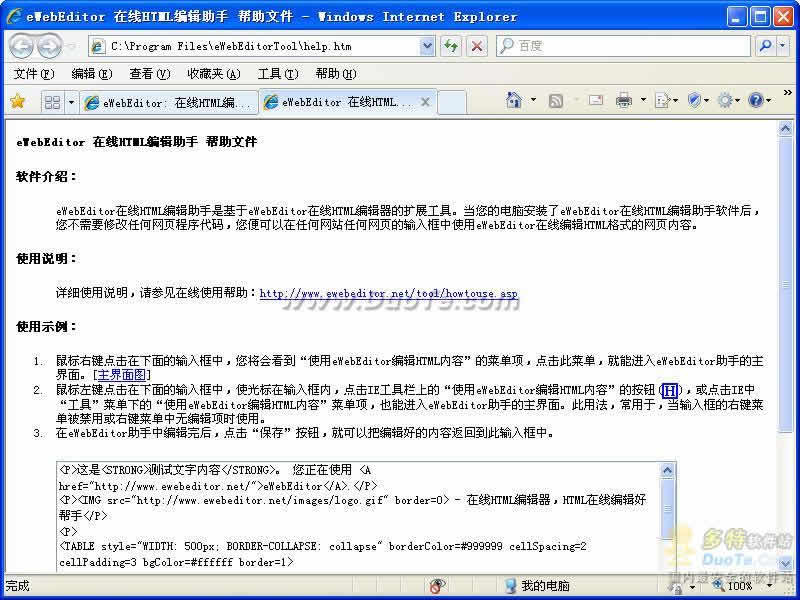800x600 pixels.
Task: Click the magnifier search button
Action: coord(765,46)
